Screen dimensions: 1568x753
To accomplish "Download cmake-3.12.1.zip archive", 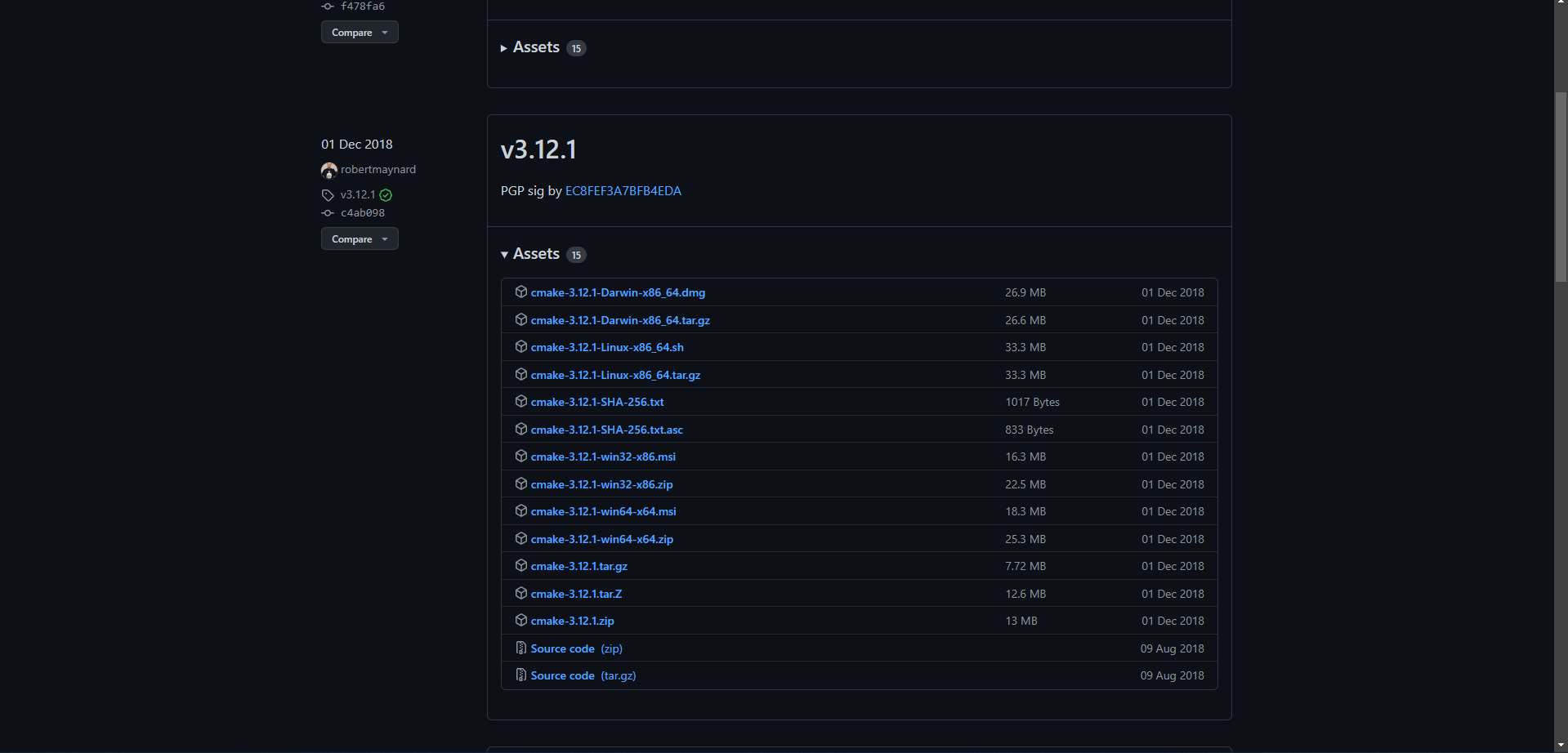I will 573,621.
